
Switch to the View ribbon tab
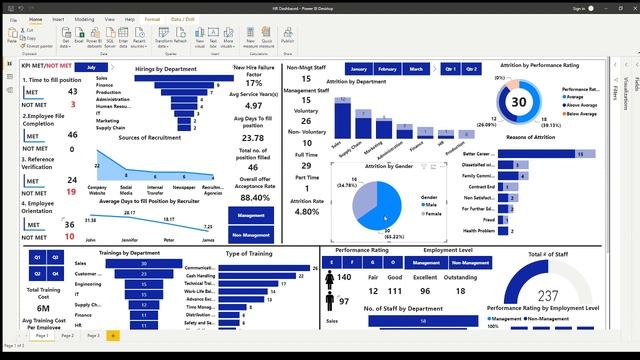pyautogui.click(x=110, y=20)
